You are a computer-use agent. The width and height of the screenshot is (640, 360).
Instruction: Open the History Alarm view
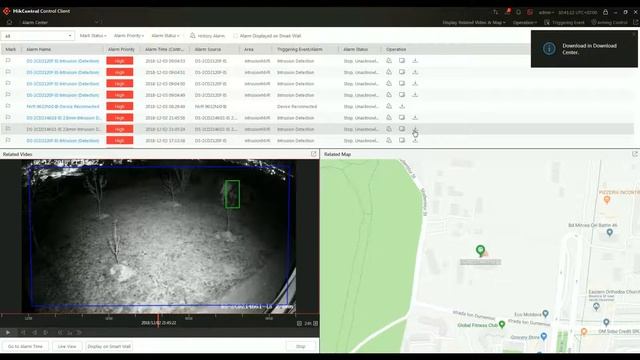[207, 36]
